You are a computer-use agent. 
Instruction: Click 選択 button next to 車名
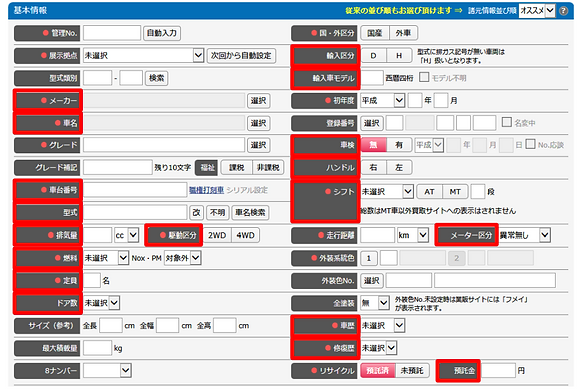coord(258,123)
